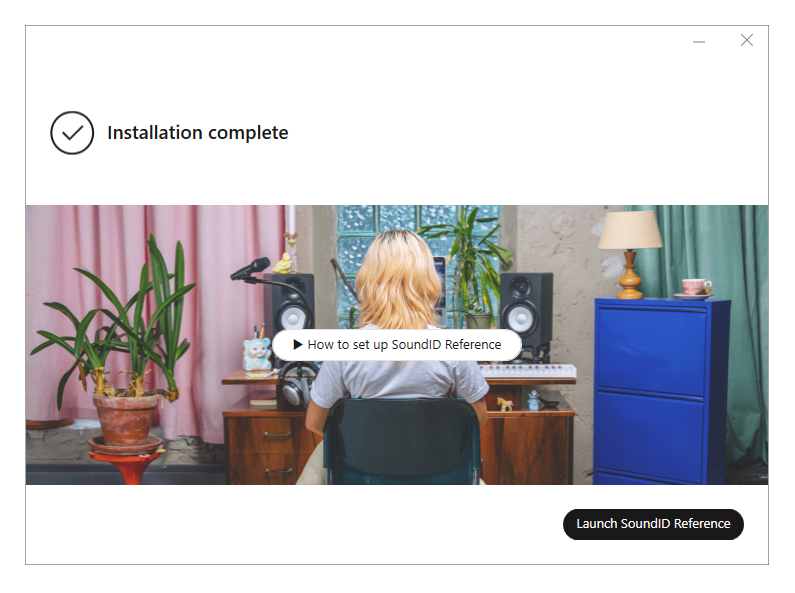The height and width of the screenshot is (593, 795).
Task: Click the microphone on the boom arm
Action: 250,269
